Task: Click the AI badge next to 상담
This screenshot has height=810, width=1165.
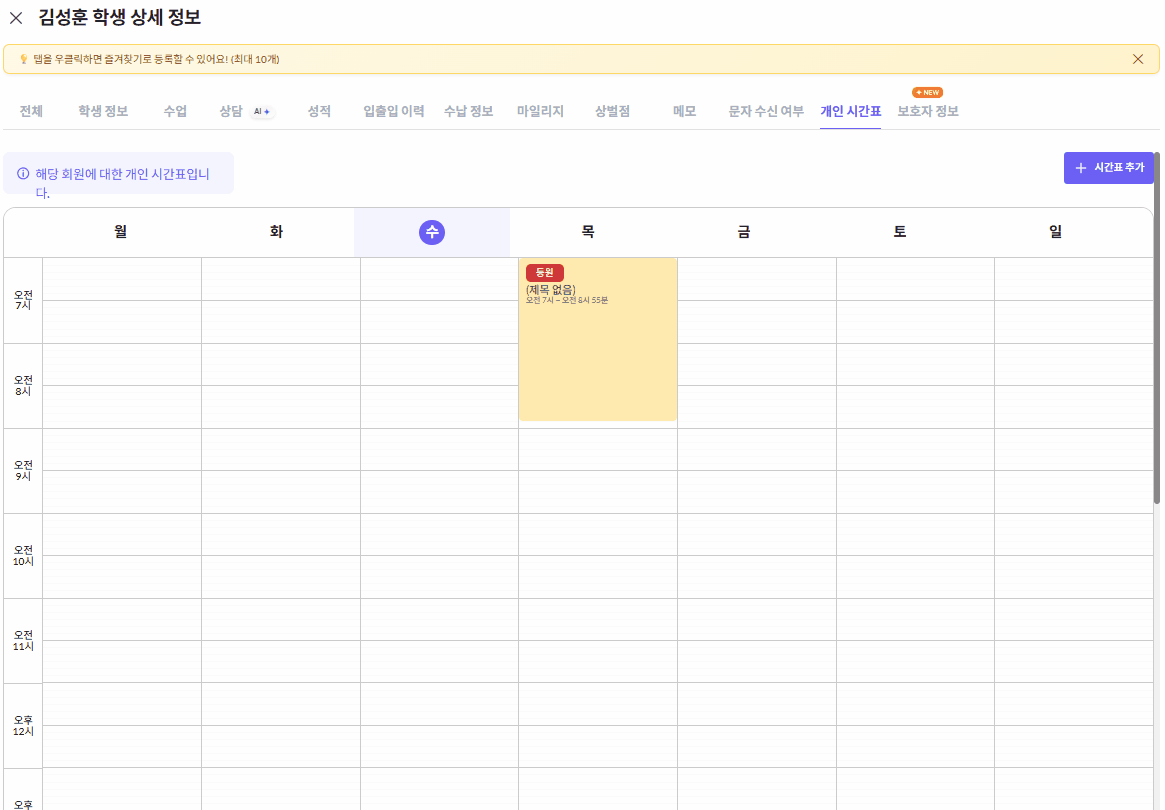Action: point(262,111)
